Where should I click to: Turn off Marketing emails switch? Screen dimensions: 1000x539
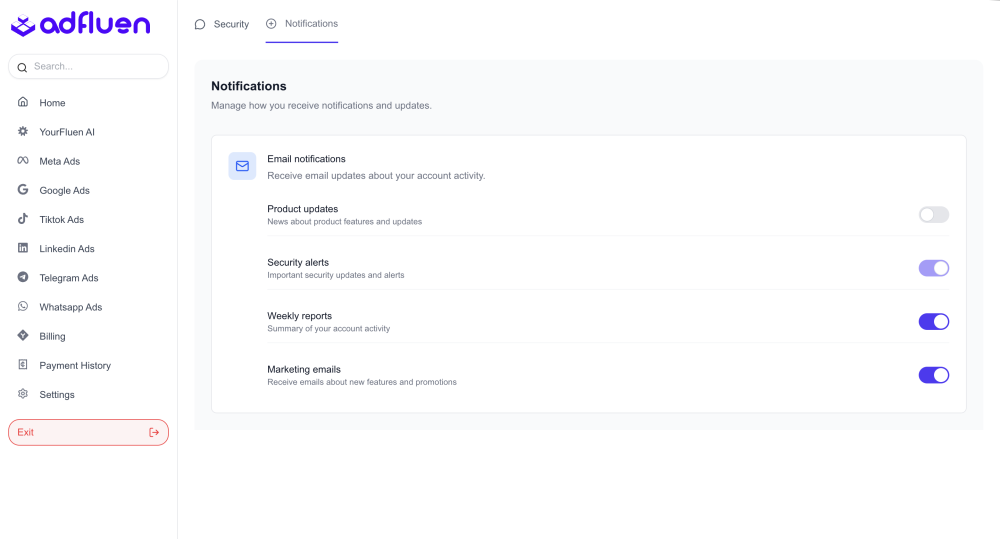pyautogui.click(x=933, y=375)
